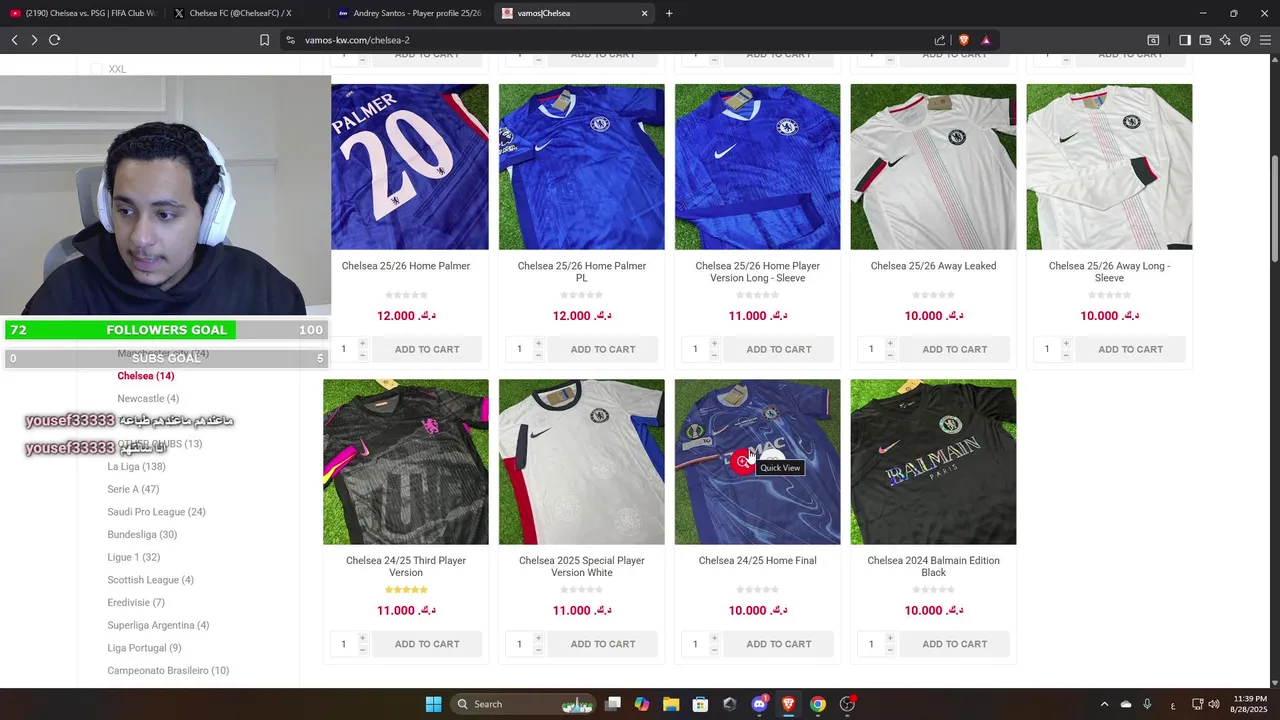This screenshot has height=720, width=1280.
Task: Switch to the Andrey Santos player profile tab
Action: 410,13
